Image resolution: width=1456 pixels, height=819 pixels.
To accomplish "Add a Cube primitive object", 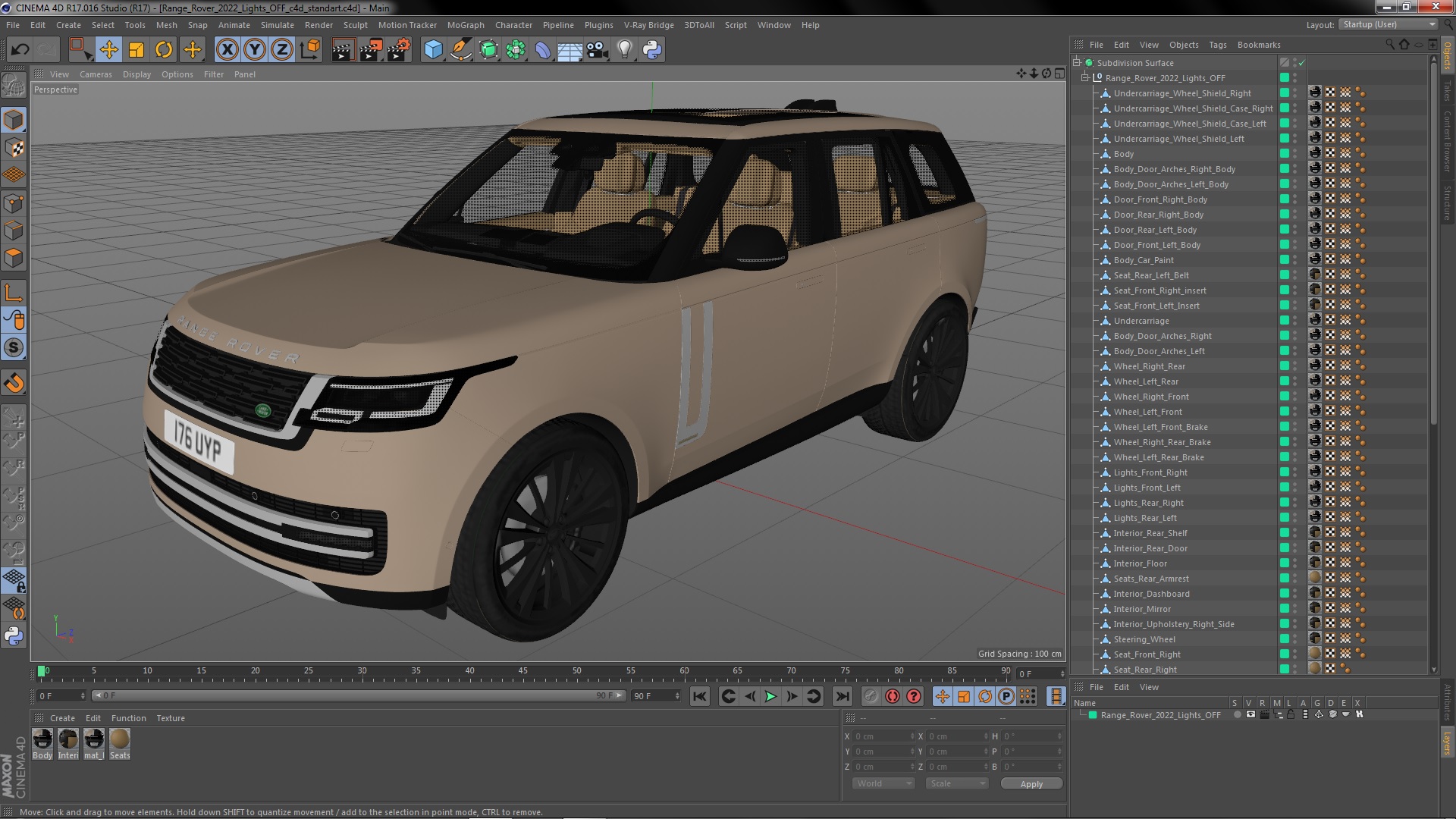I will coord(433,50).
